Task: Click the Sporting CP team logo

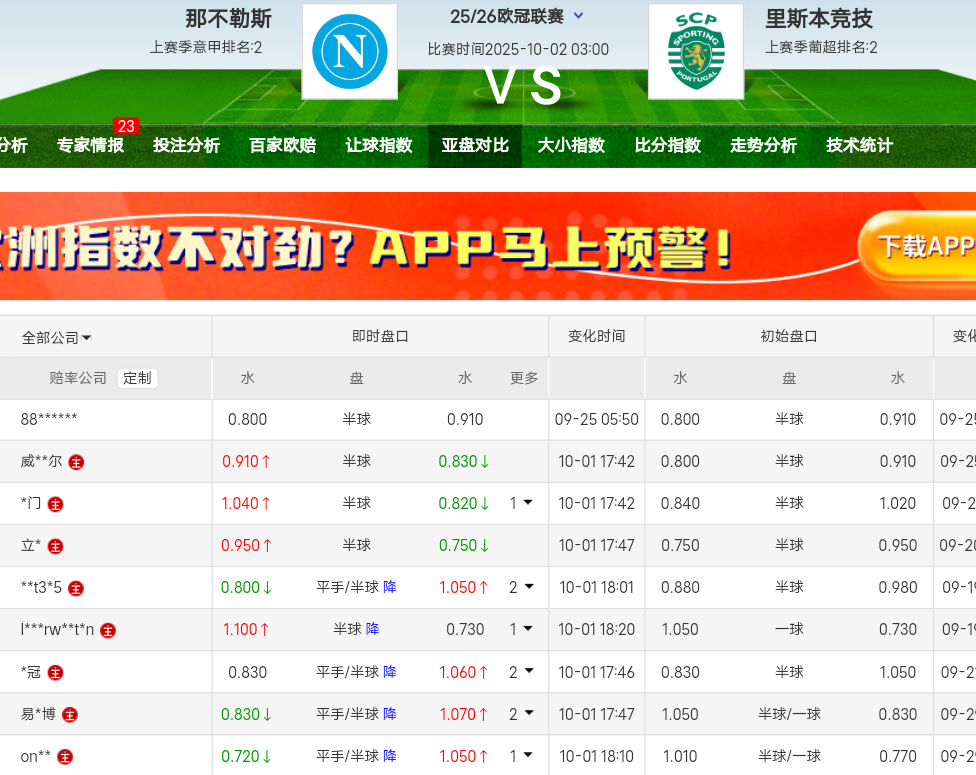Action: coord(695,51)
